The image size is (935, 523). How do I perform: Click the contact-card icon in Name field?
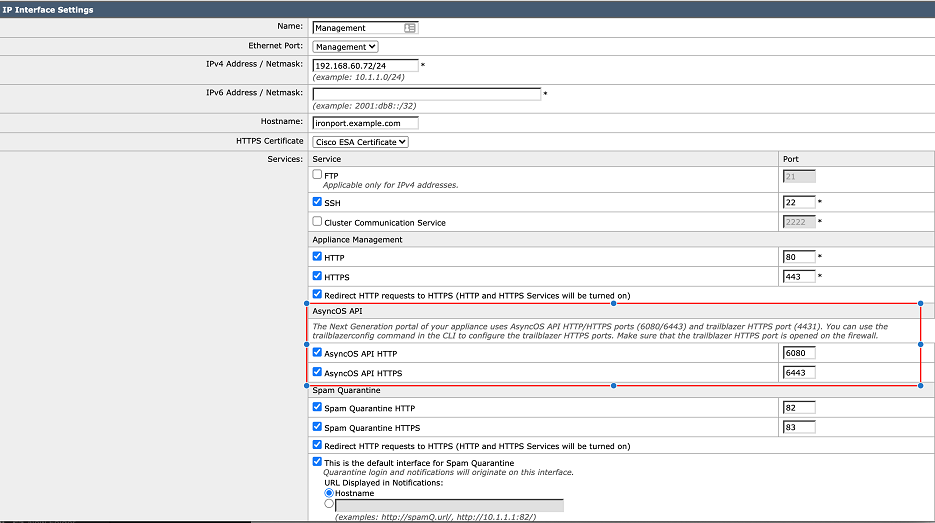coord(410,28)
